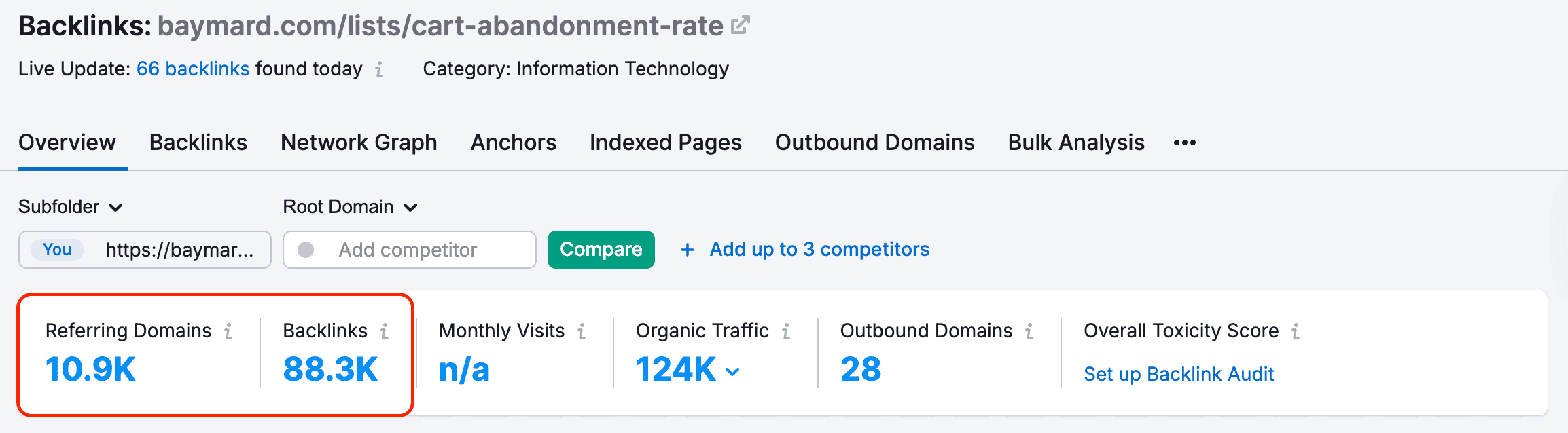
Task: Click info icon beside Outbound Domains
Action: pyautogui.click(x=1029, y=331)
